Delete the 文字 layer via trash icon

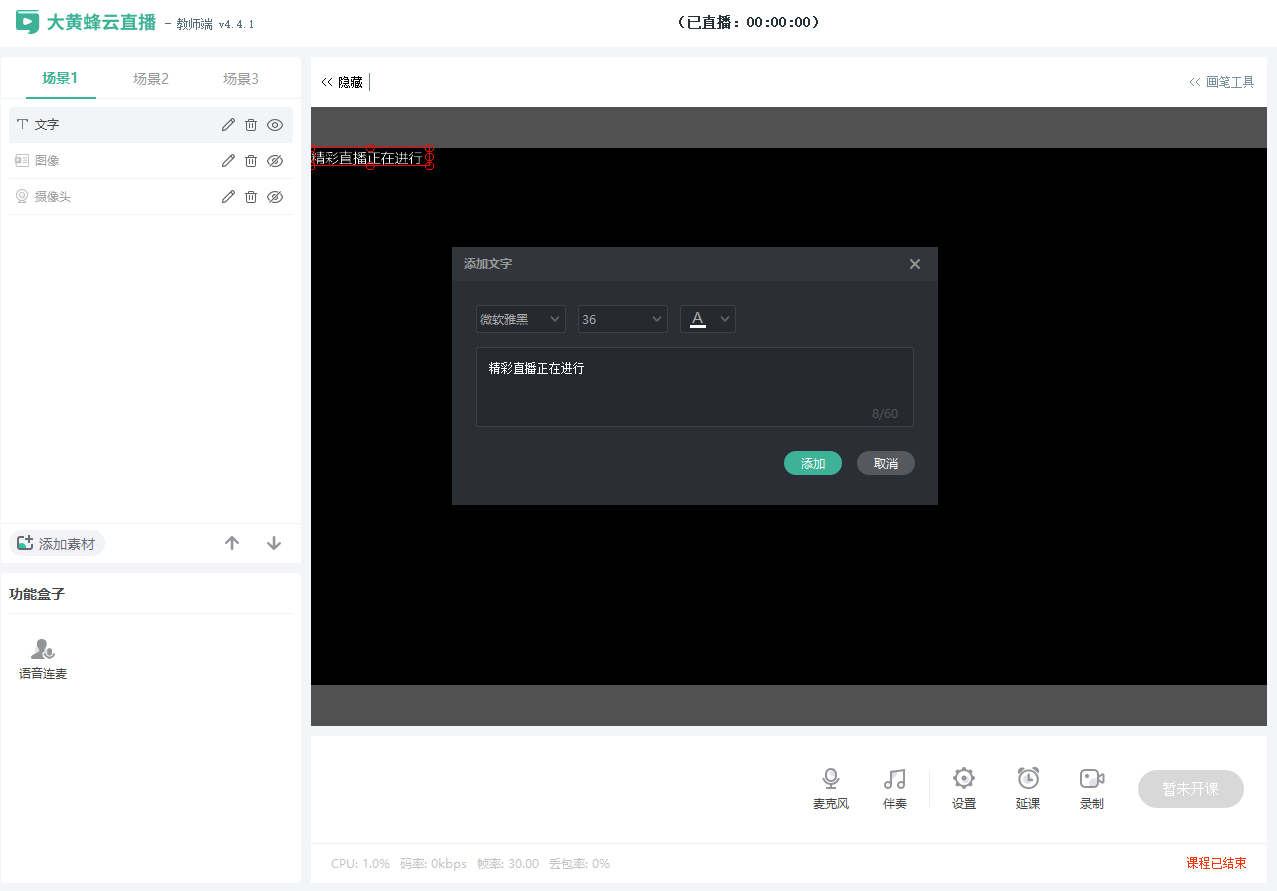point(251,125)
